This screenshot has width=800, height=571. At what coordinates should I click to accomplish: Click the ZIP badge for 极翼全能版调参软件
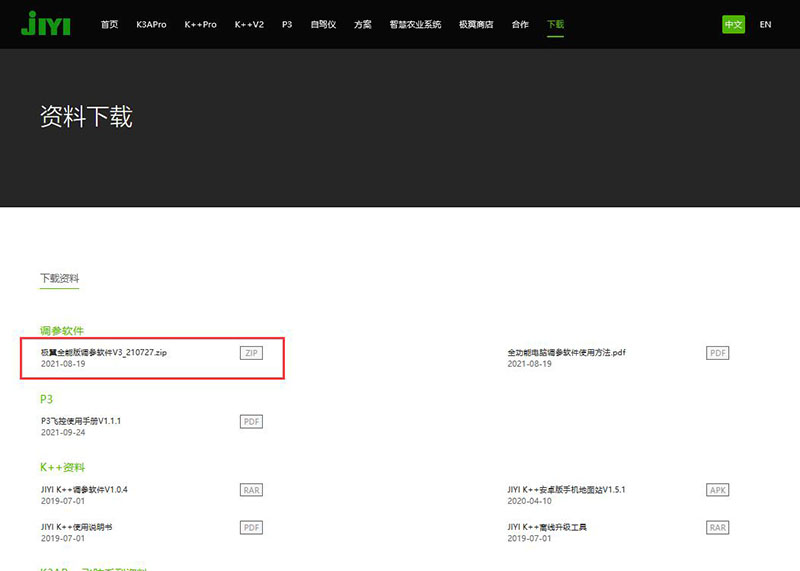pyautogui.click(x=251, y=353)
